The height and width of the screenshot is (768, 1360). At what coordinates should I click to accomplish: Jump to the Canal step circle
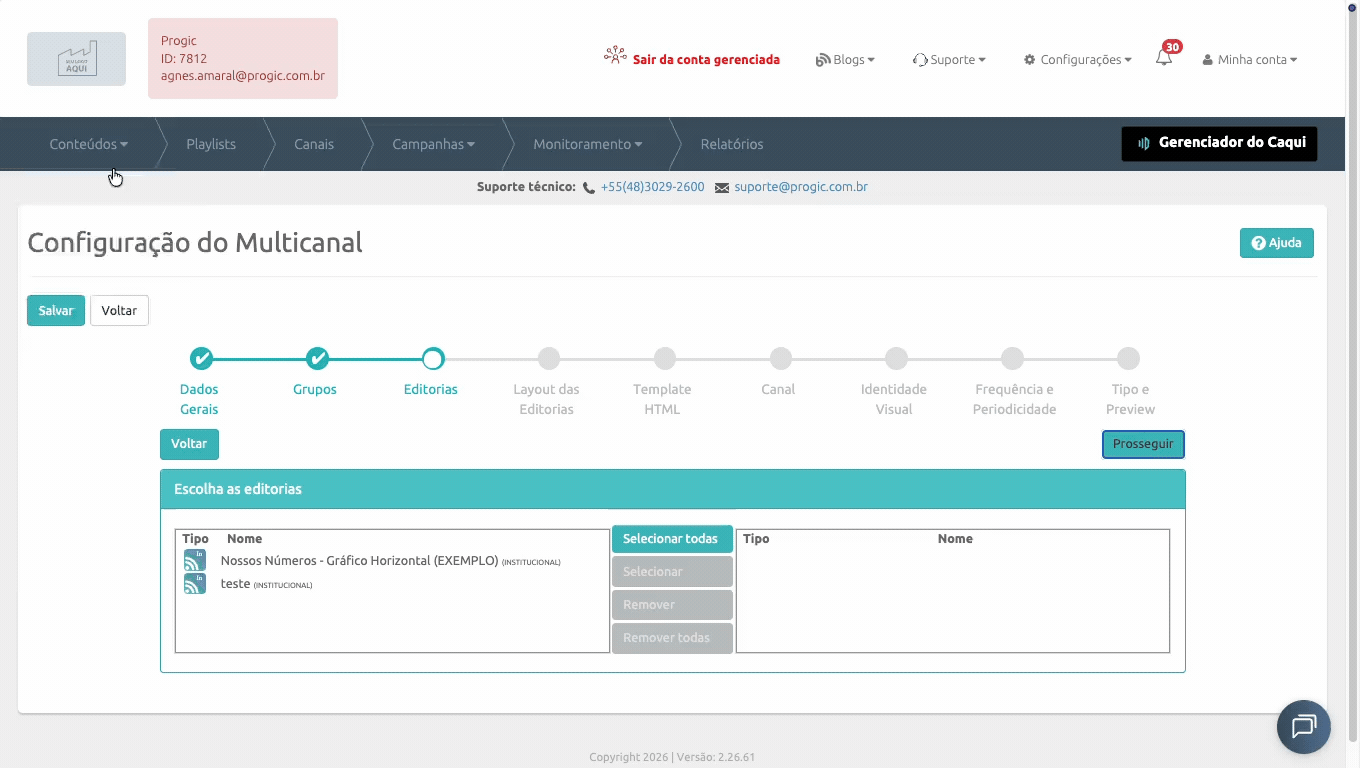[x=781, y=358]
